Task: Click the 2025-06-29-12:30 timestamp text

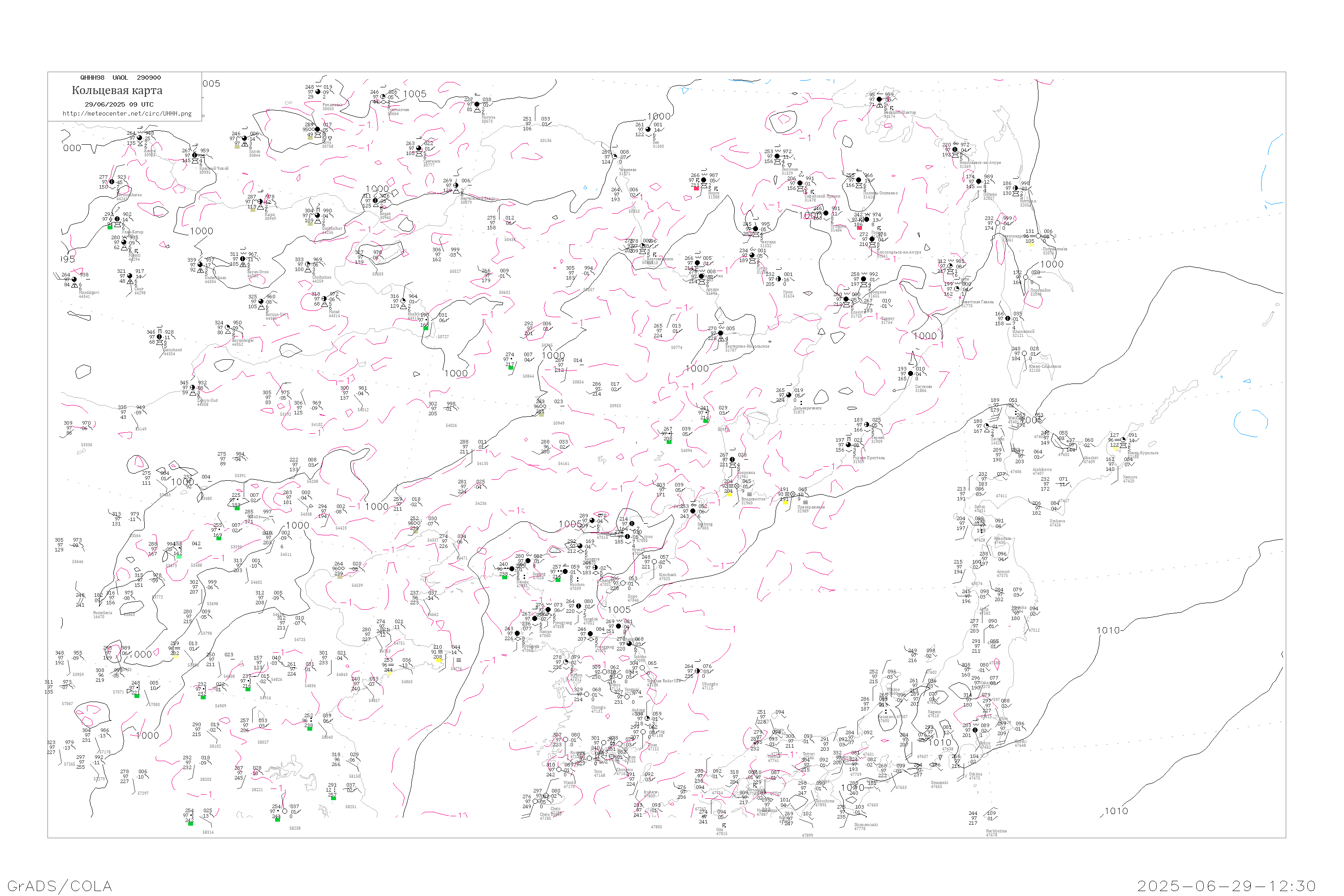Action: (x=1226, y=886)
